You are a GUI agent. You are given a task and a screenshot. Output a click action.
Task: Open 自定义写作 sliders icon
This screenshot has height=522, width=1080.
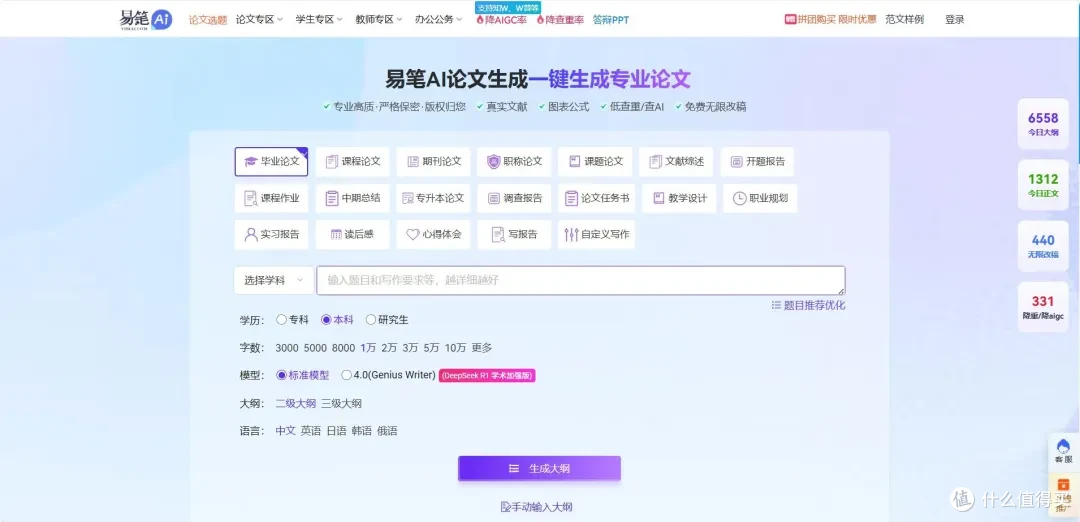[x=571, y=235]
